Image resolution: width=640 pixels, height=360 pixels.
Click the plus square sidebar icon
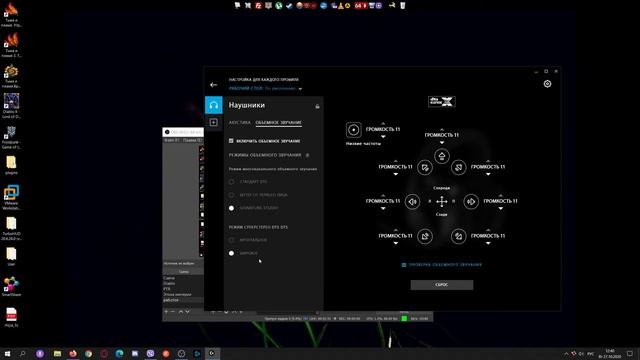(213, 122)
